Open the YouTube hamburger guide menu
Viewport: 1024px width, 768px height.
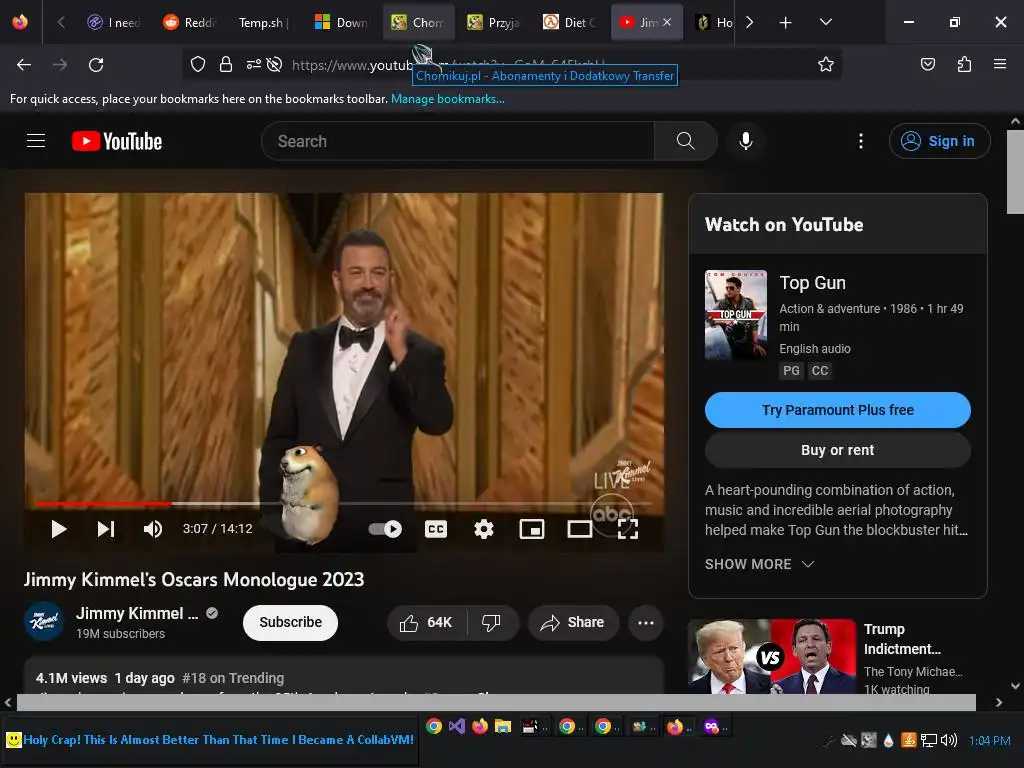[35, 140]
